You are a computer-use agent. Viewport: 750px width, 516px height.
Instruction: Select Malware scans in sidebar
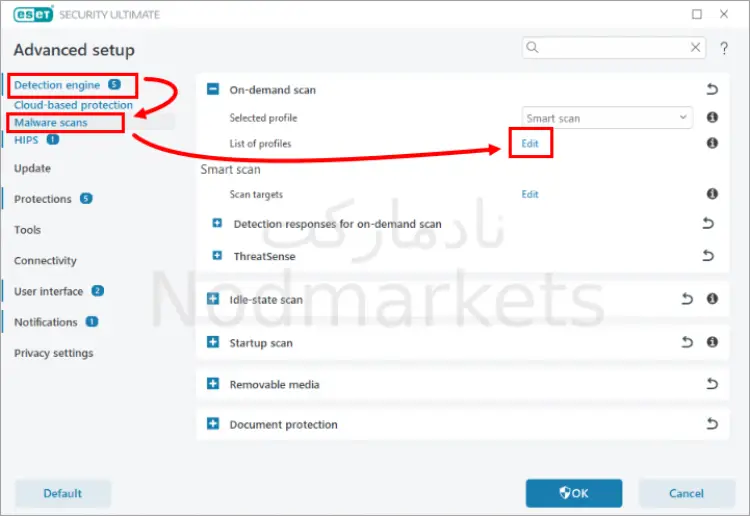tap(51, 122)
